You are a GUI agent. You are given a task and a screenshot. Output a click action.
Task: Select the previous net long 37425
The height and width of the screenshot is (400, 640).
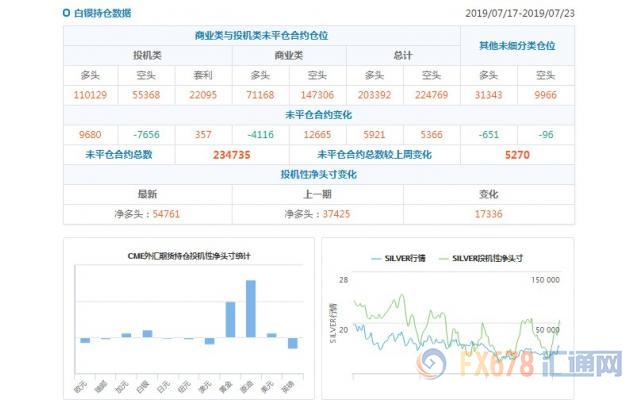point(336,214)
